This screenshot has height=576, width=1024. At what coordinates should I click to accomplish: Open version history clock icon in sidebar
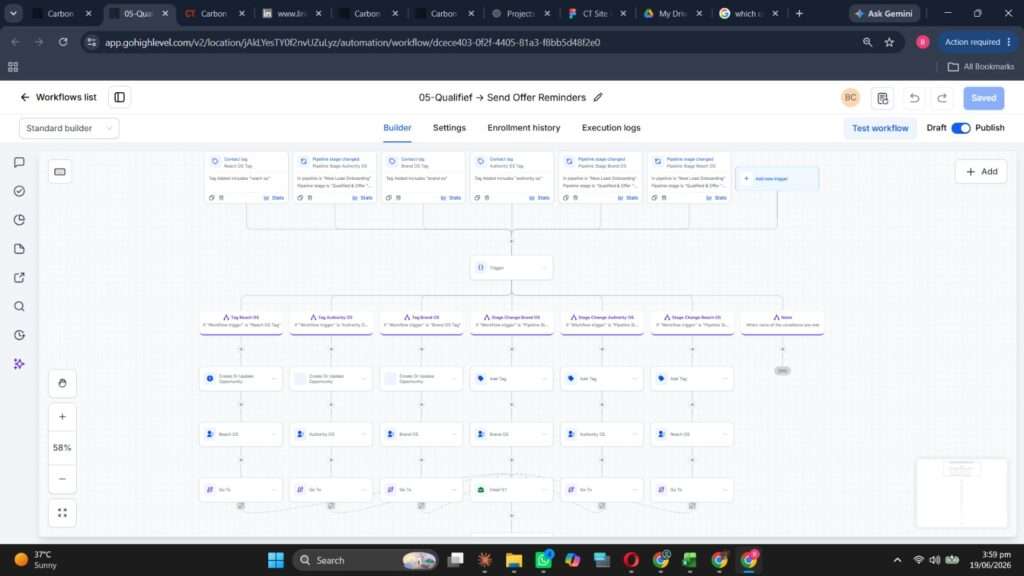pyautogui.click(x=20, y=335)
